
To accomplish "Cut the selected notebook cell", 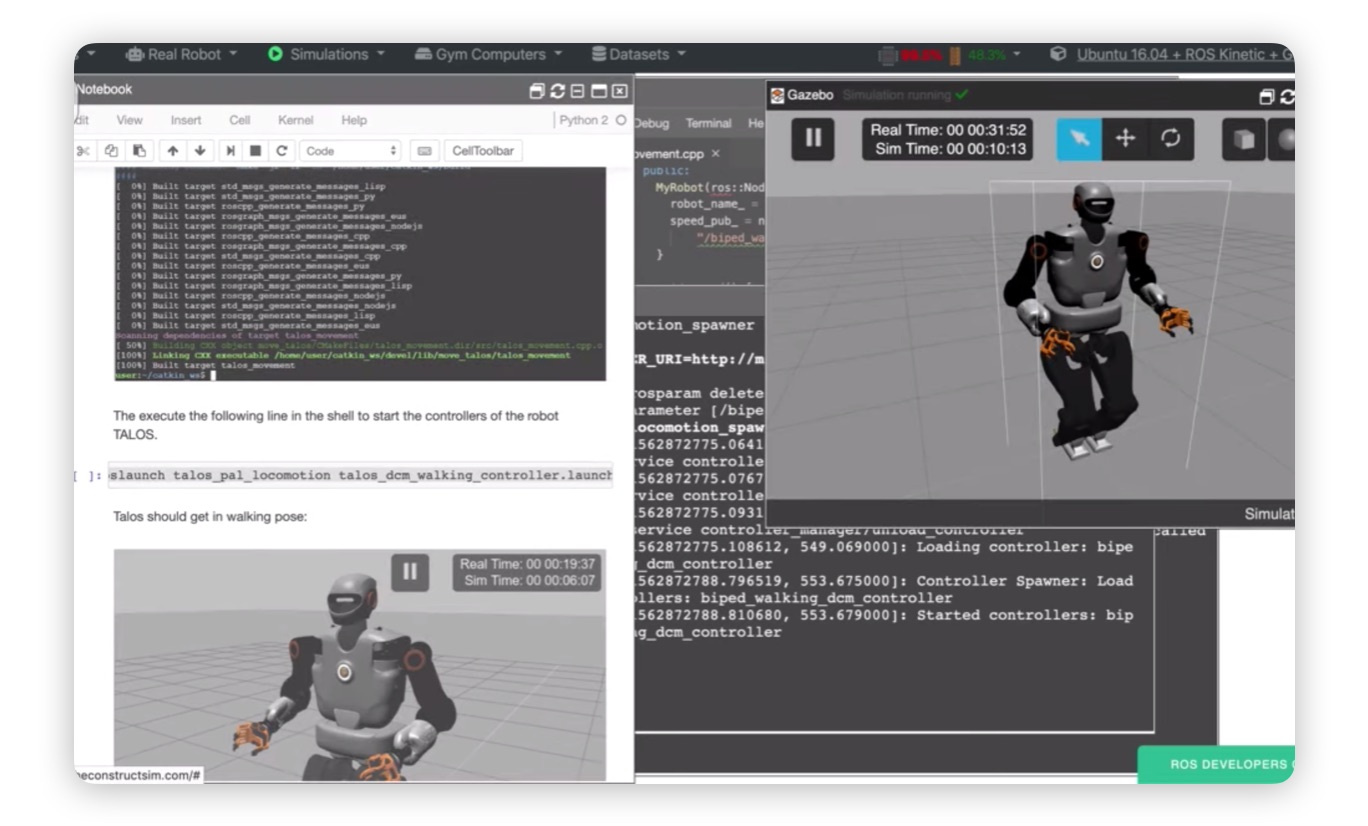I will (84, 151).
